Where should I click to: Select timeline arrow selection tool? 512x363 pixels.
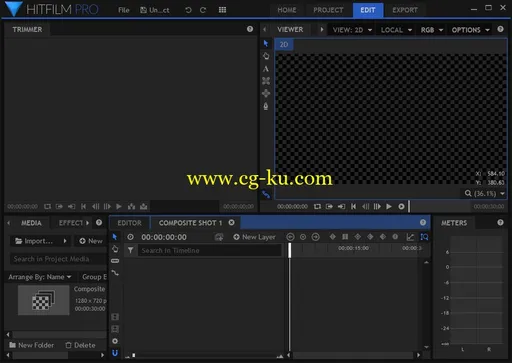115,237
